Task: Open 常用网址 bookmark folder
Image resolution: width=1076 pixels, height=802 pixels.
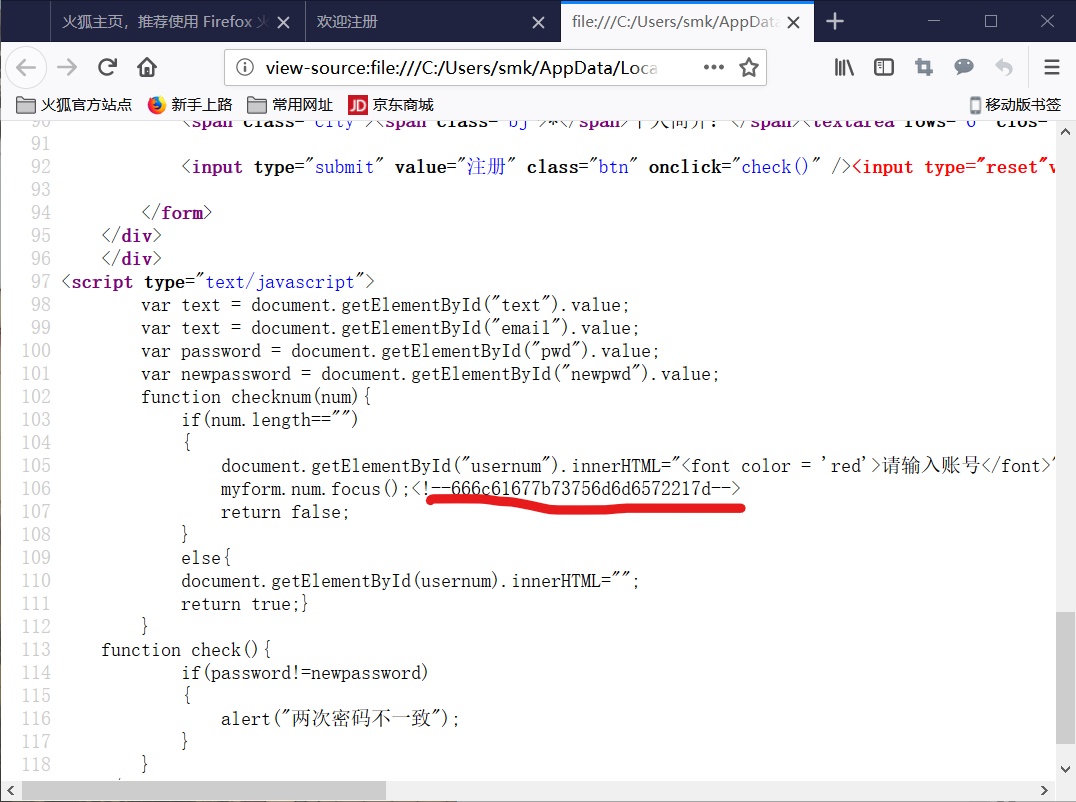Action: 290,105
